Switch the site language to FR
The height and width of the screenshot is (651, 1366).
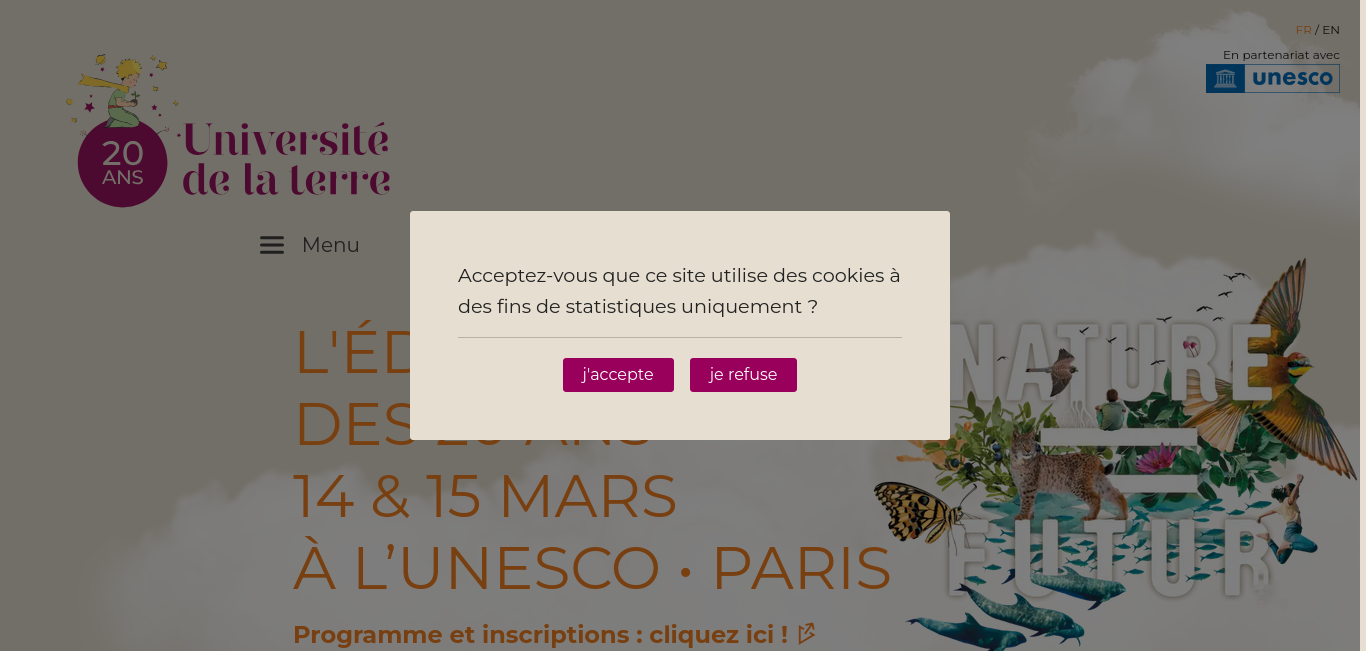coord(1303,30)
